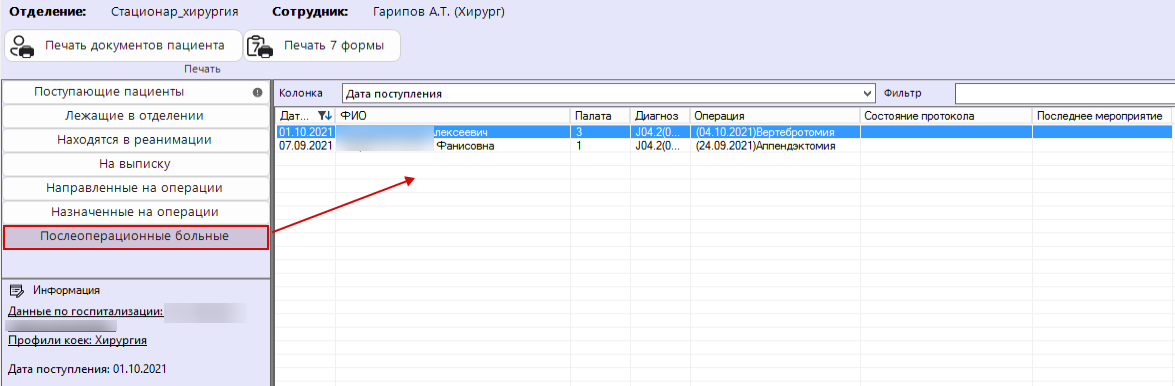1175x386 pixels.
Task: Open Профили коек: Хирургия link
Action: pyautogui.click(x=77, y=340)
